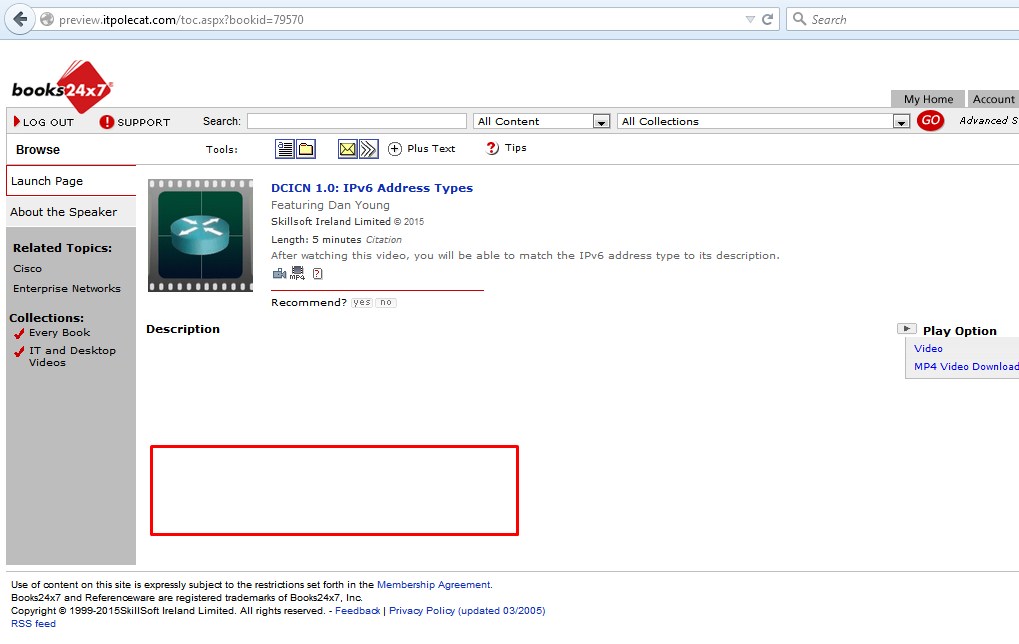The height and width of the screenshot is (644, 1019).
Task: Click the 'Featuring Dan Young' text
Action: coord(330,205)
